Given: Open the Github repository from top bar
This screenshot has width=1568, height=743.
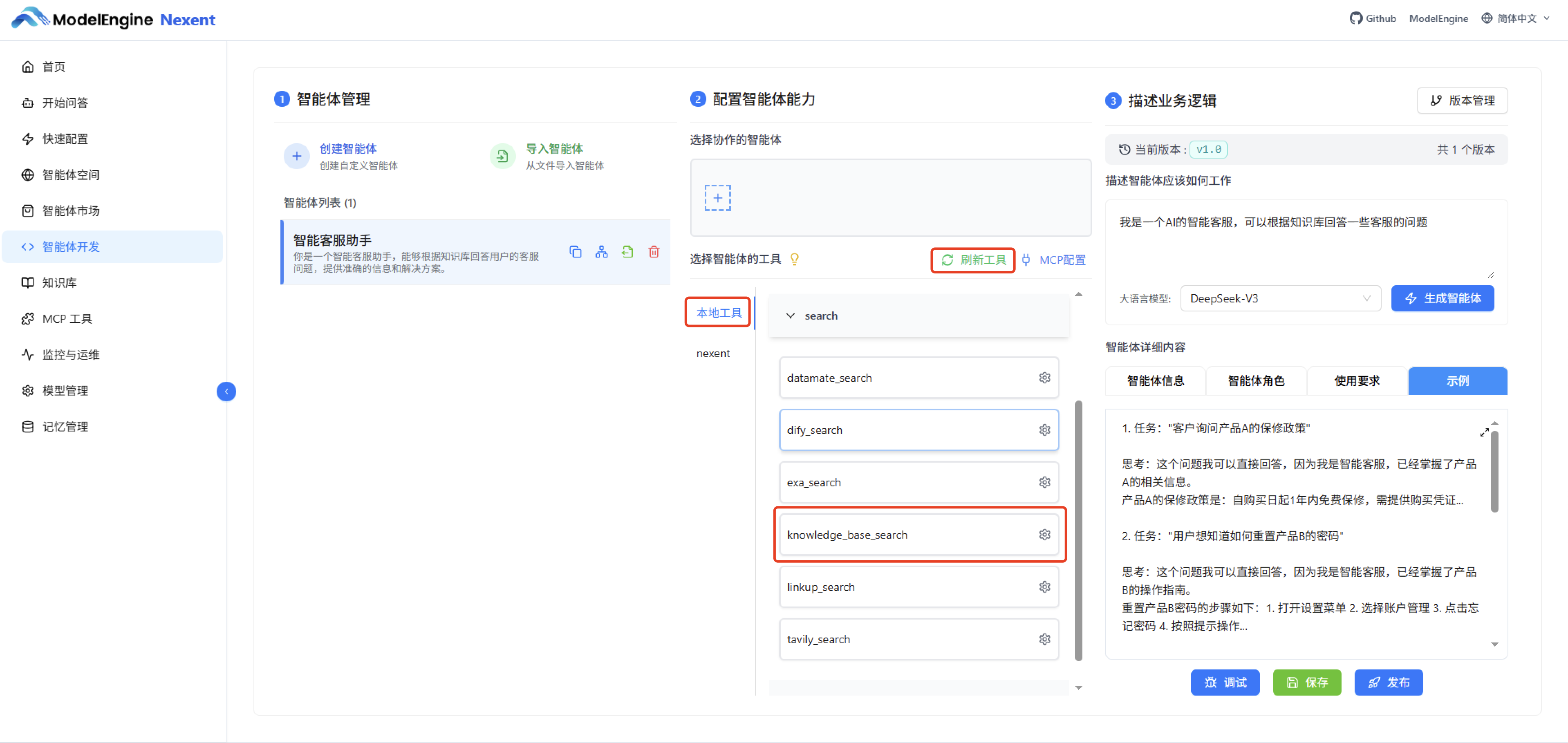Looking at the screenshot, I should click(1373, 18).
